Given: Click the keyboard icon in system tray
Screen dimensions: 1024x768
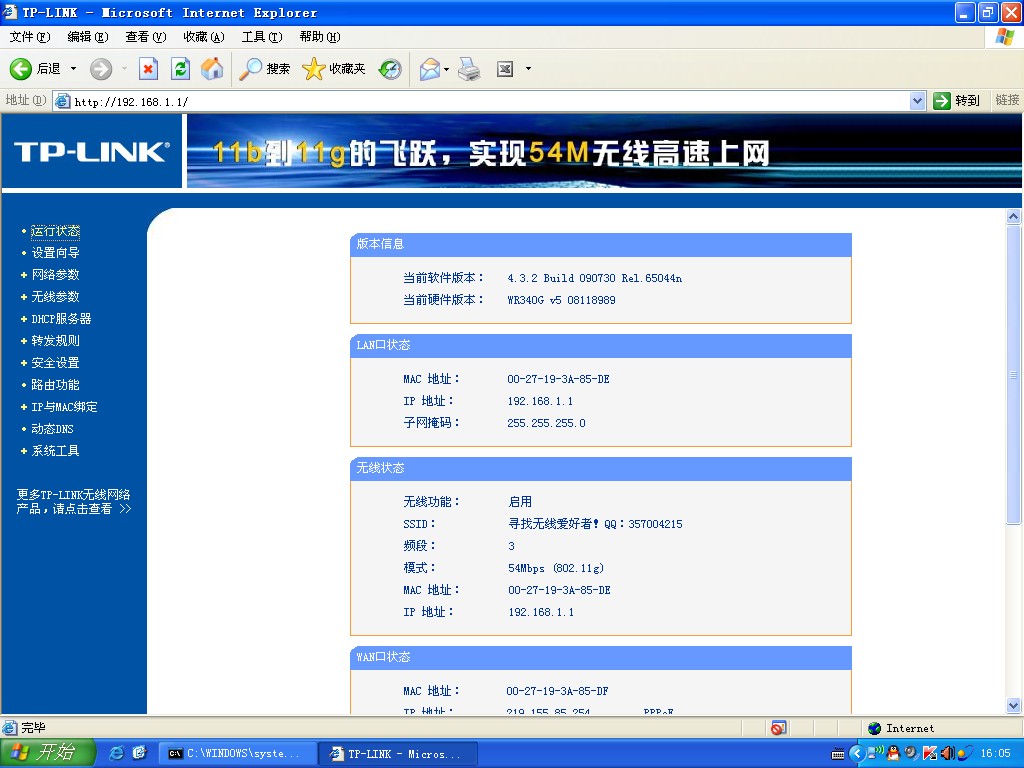Looking at the screenshot, I should 838,754.
